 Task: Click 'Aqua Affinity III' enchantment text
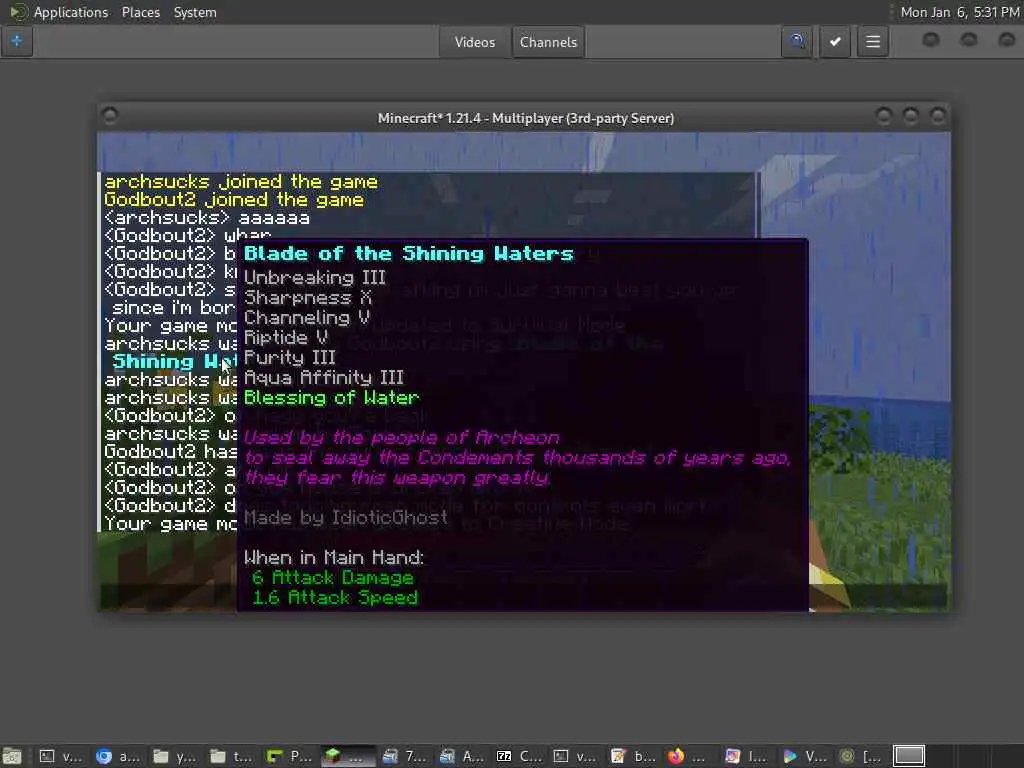(323, 377)
